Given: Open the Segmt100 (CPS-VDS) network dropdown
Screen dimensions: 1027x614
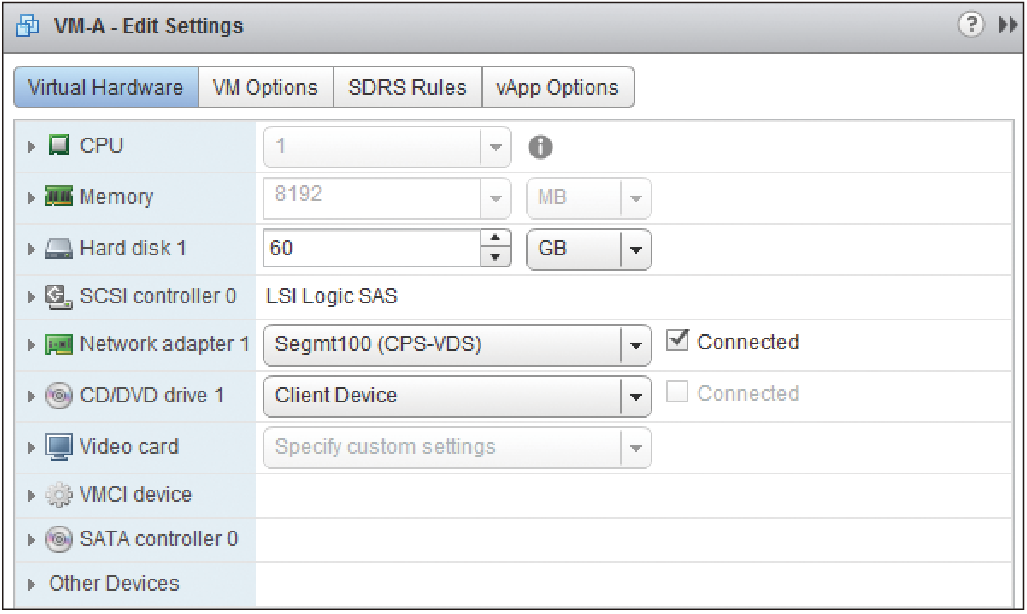Looking at the screenshot, I should 457,345.
